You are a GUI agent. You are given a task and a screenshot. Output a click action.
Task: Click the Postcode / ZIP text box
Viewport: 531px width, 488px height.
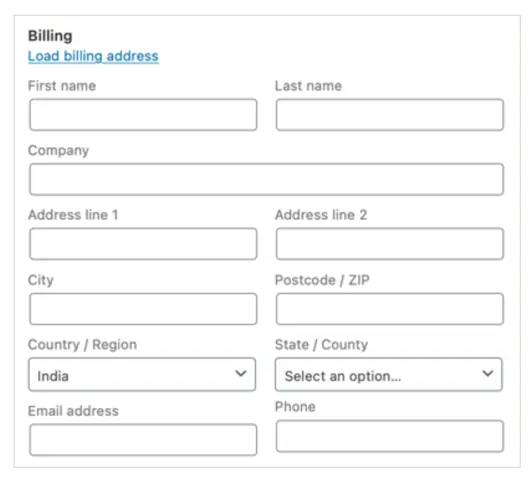pos(389,309)
